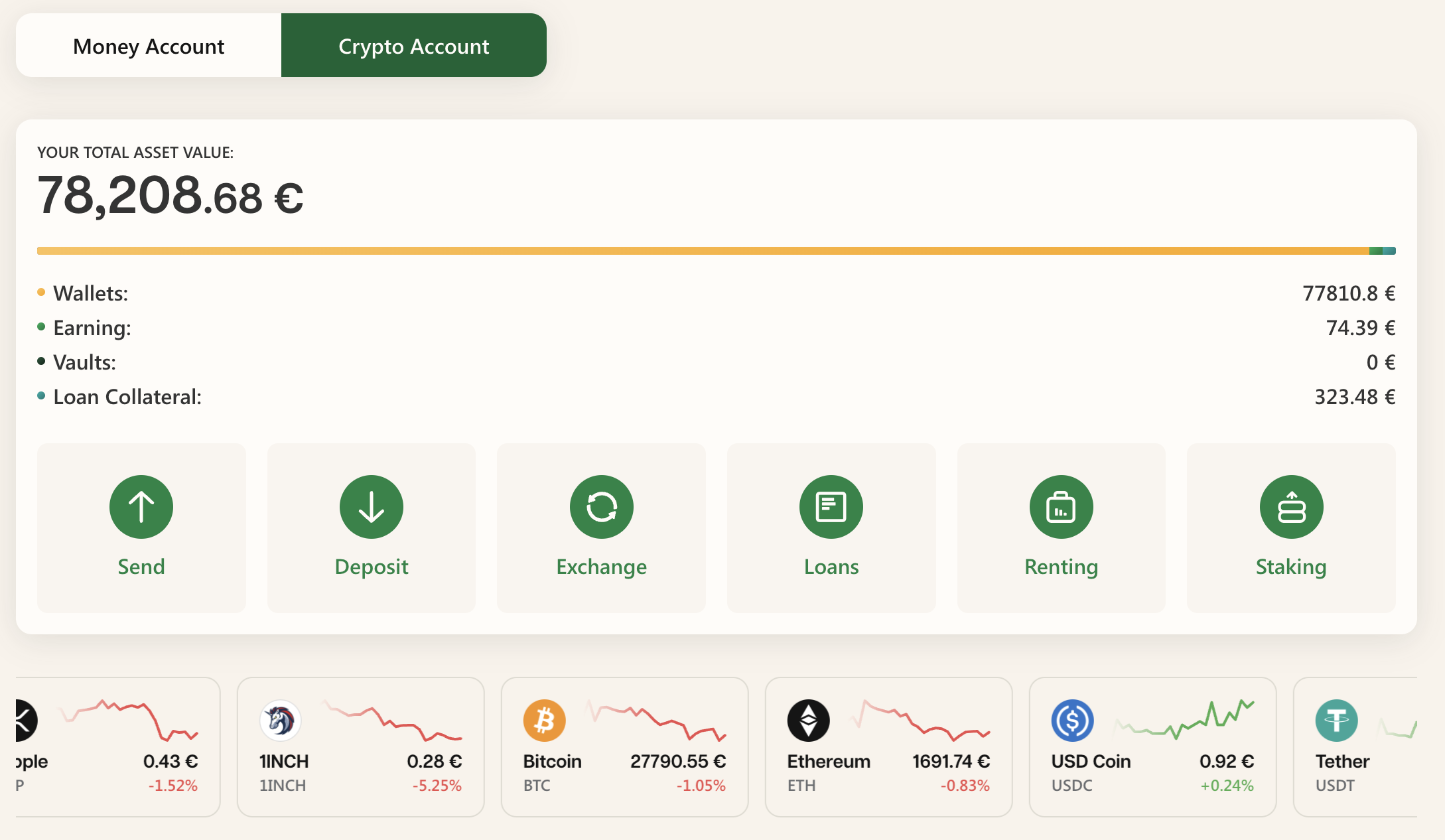Click the 77810.8 € wallets value

click(1349, 293)
